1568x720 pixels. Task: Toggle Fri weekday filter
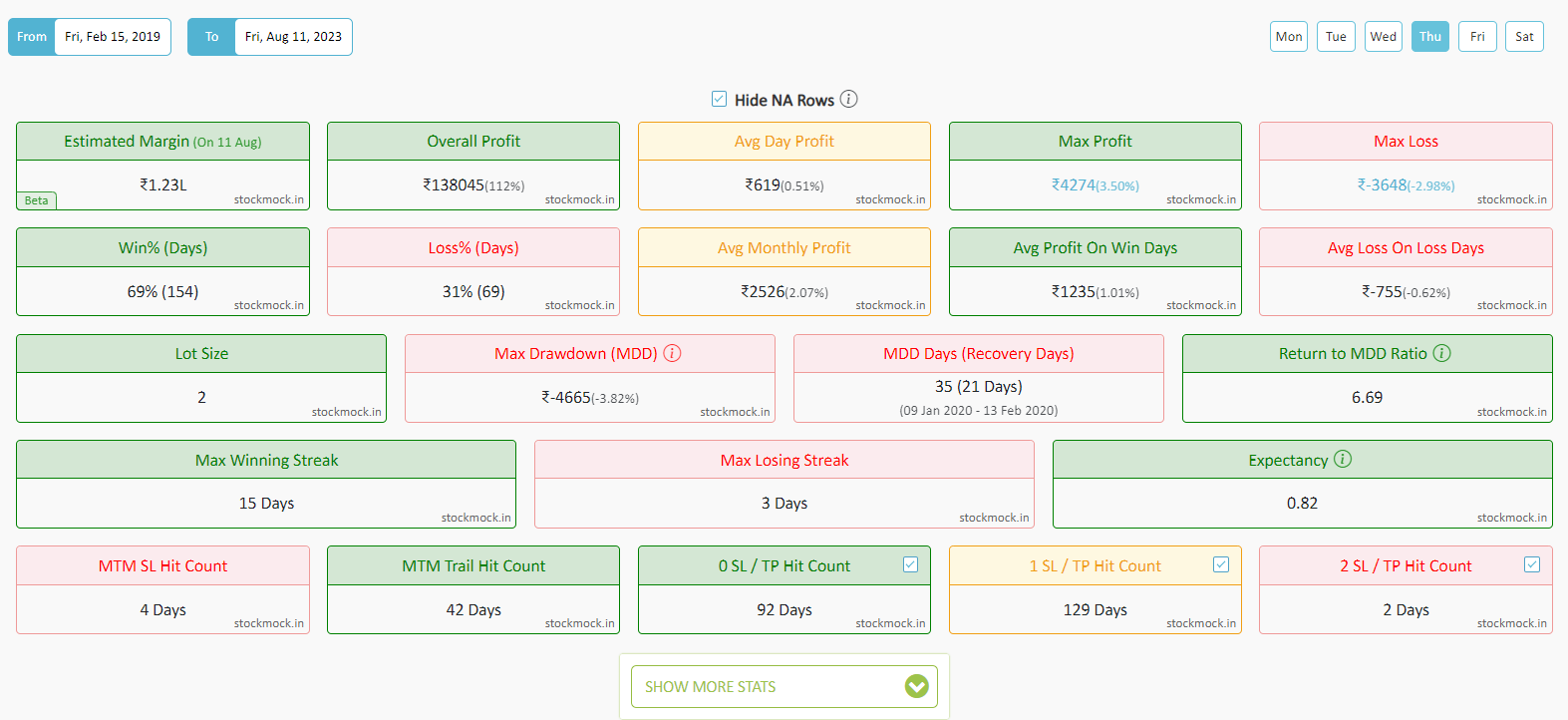pos(1477,37)
